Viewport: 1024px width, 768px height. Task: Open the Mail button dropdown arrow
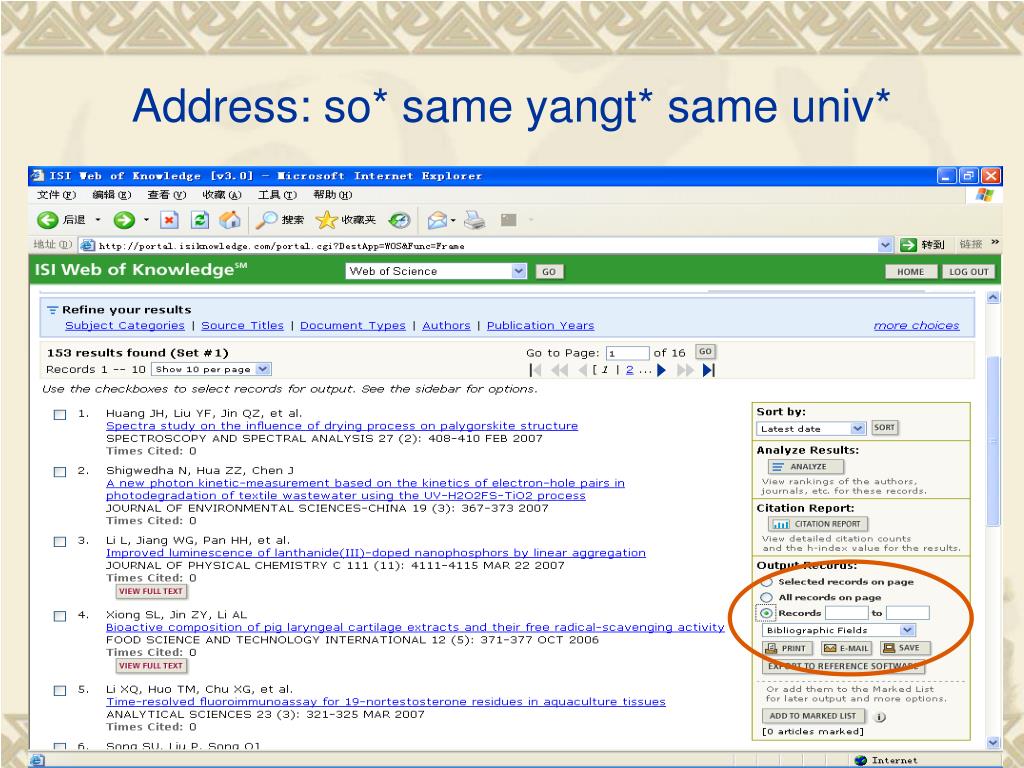coord(453,221)
